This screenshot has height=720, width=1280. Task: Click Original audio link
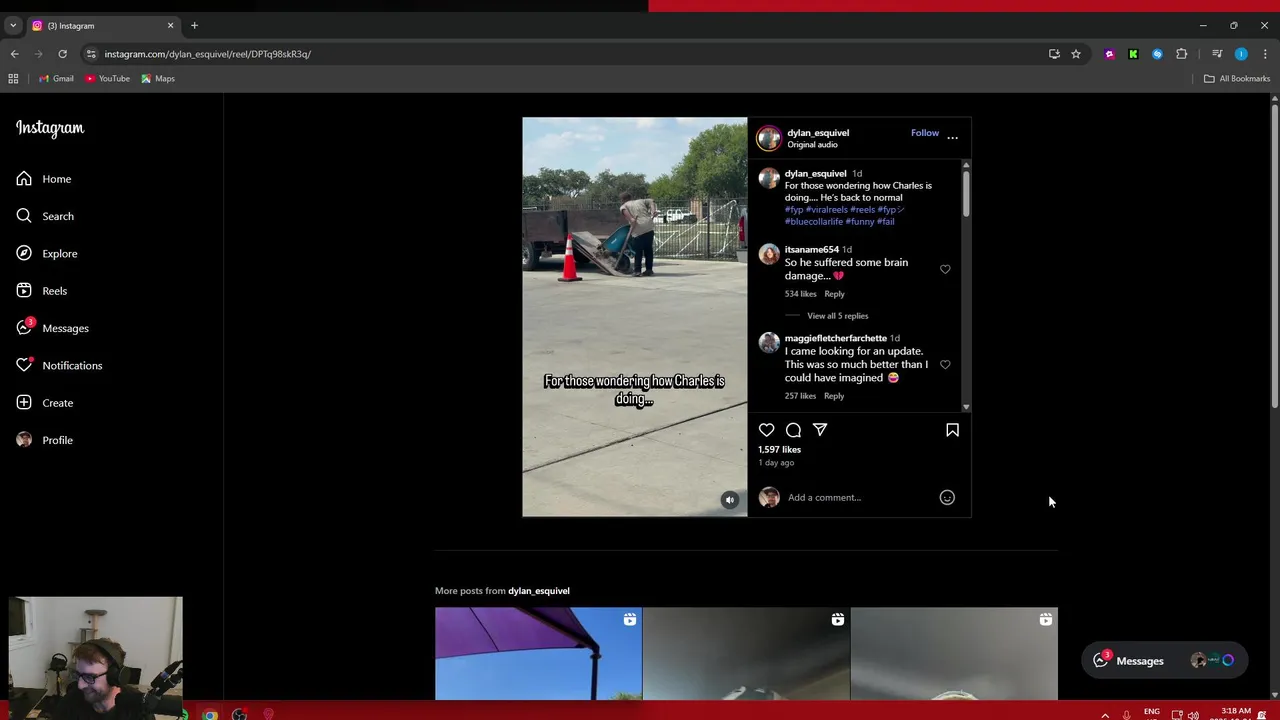point(812,145)
